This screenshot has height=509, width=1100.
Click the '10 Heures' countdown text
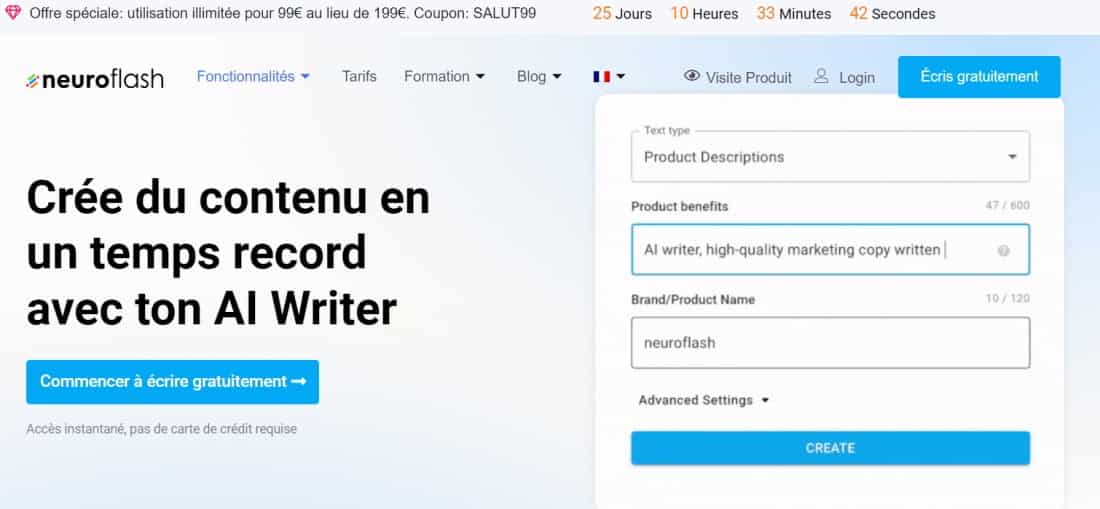point(704,13)
